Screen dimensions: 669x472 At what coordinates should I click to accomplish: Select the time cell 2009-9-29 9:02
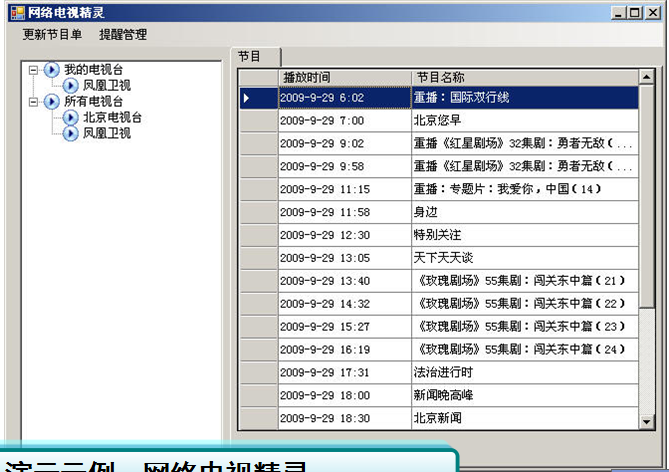pyautogui.click(x=345, y=144)
